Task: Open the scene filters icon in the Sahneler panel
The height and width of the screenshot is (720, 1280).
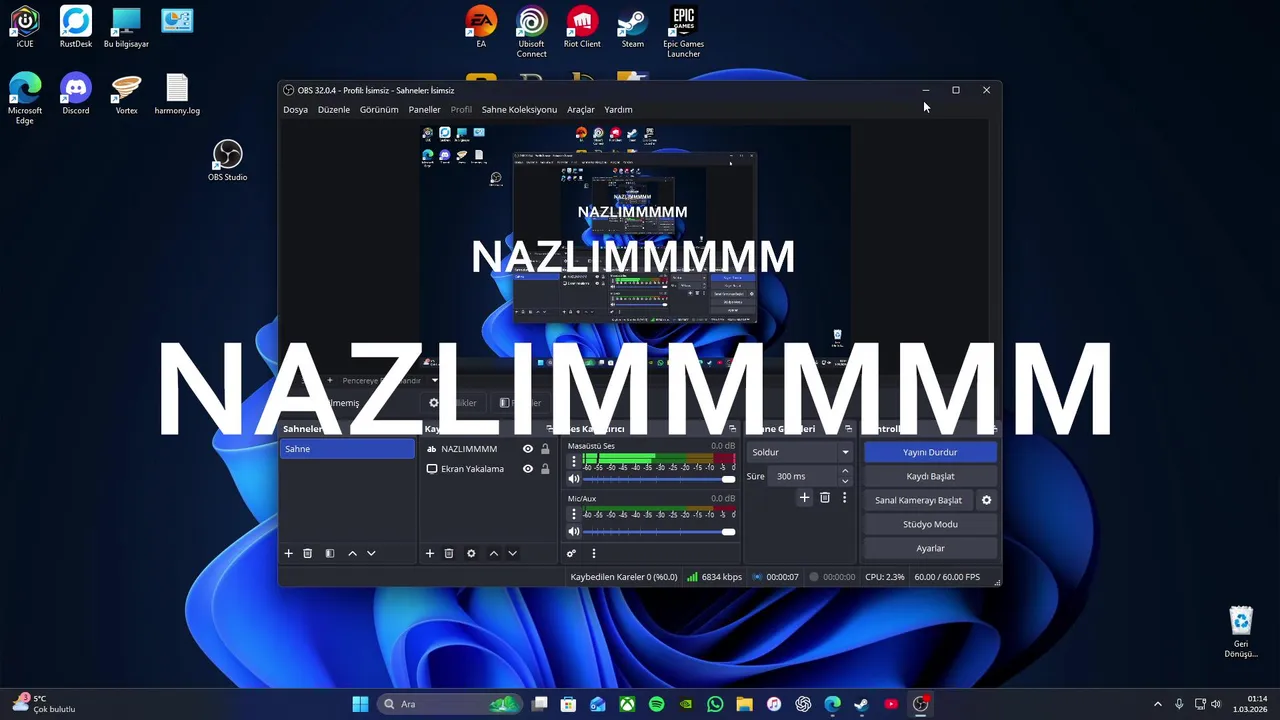Action: [330, 553]
